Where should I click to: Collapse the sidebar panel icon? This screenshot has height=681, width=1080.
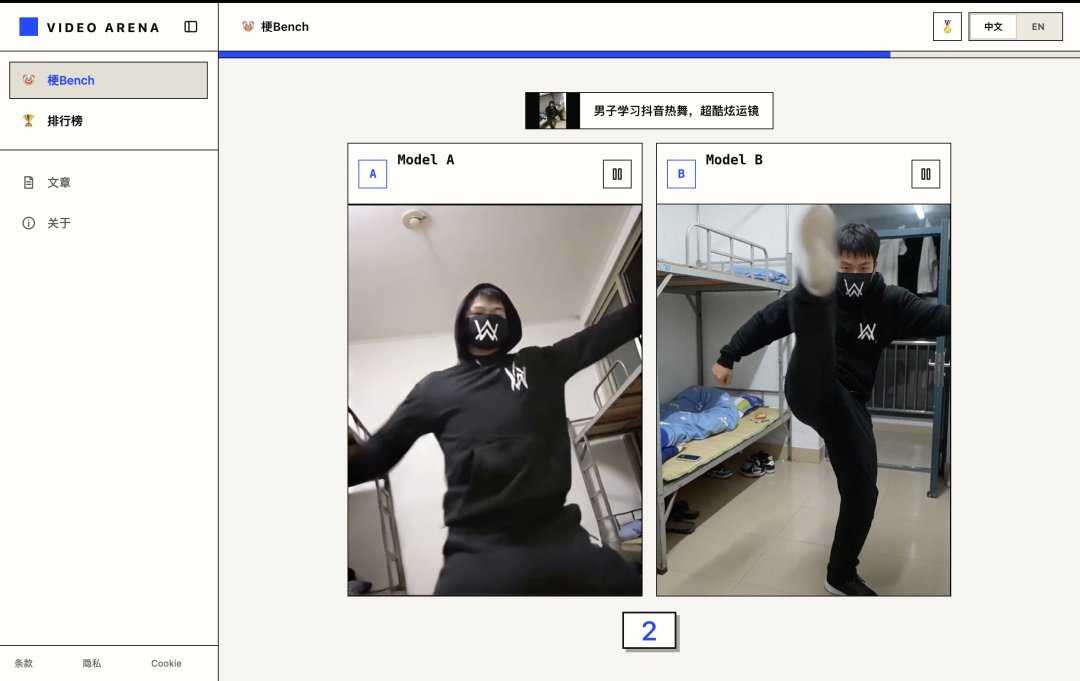[x=191, y=27]
